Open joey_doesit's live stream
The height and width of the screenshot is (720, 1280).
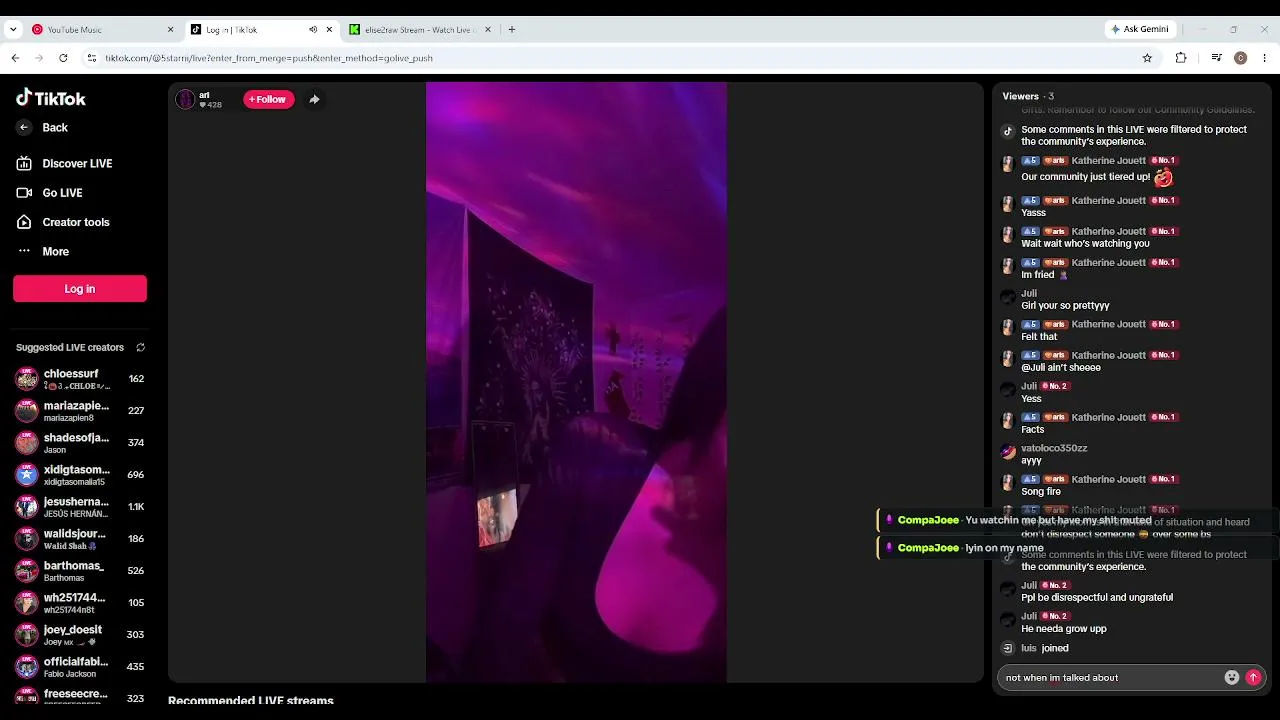pos(80,635)
